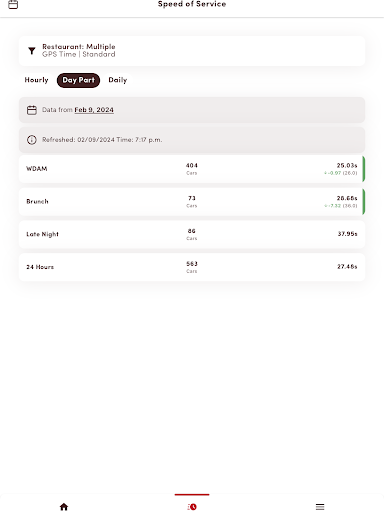Open the calendar icon in top header
The width and height of the screenshot is (384, 512).
(x=13, y=4)
